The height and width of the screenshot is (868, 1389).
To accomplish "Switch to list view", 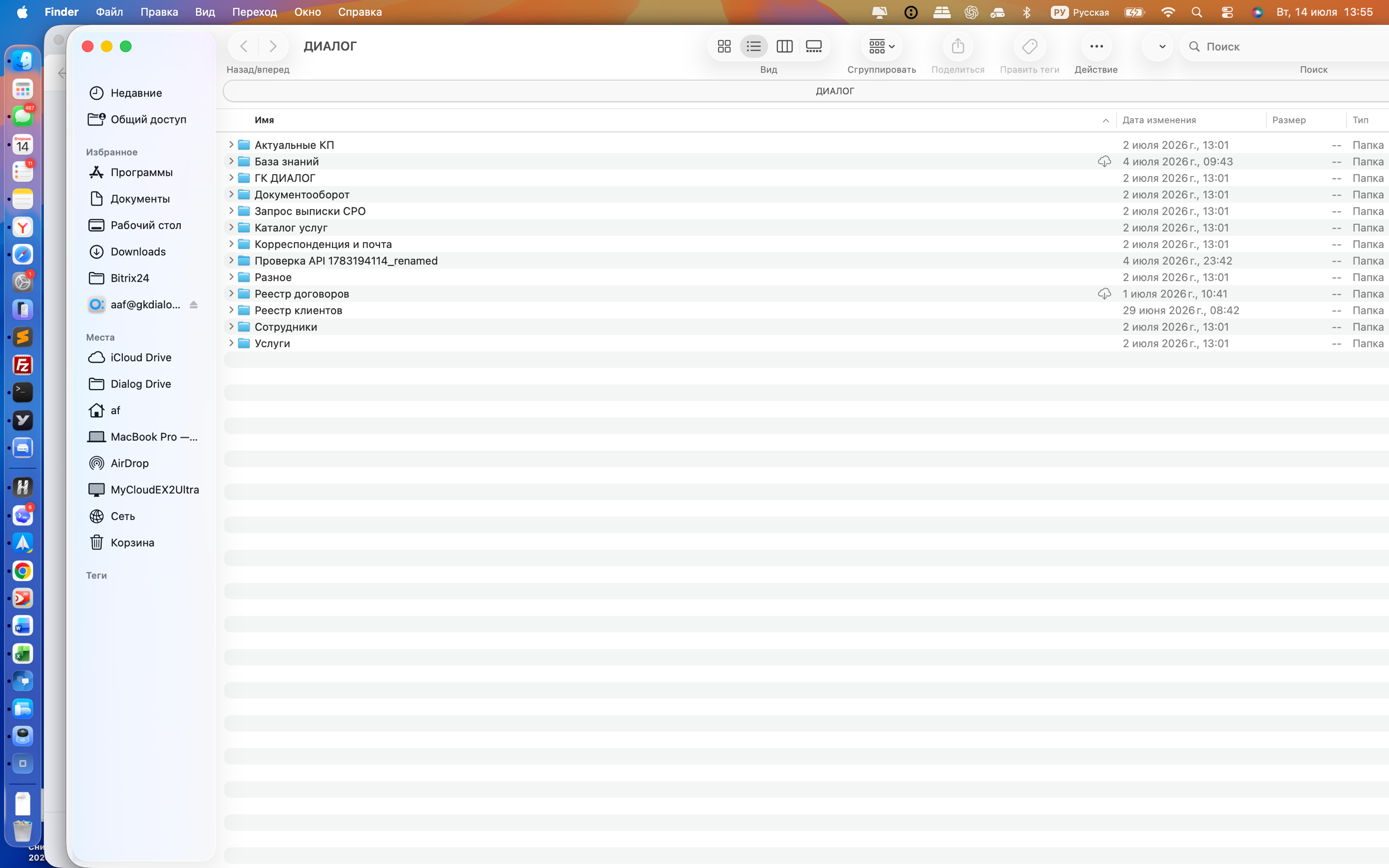I will click(754, 46).
